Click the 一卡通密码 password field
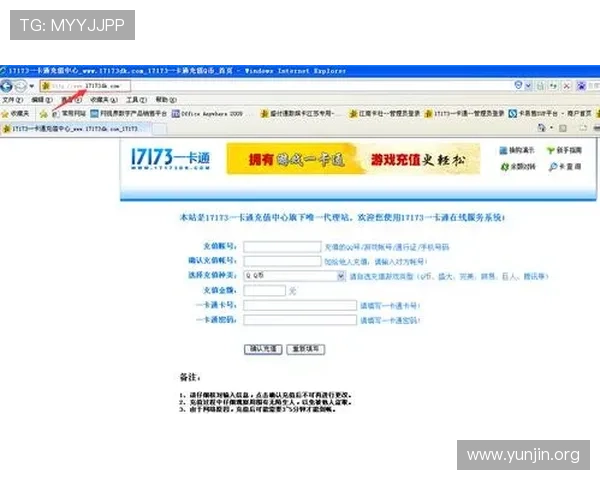This screenshot has height=480, width=600. pyautogui.click(x=300, y=320)
